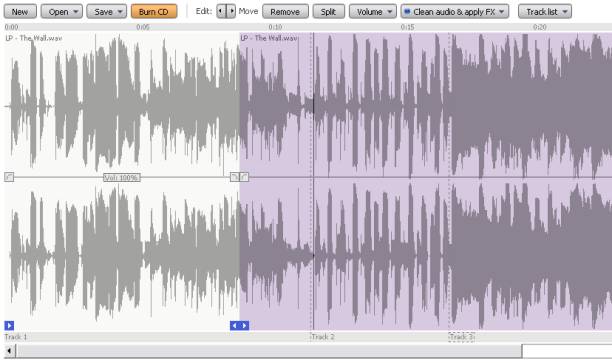Click the 0:05 mark on the time ruler
Viewport: 612px width, 363px height.
pyautogui.click(x=143, y=27)
